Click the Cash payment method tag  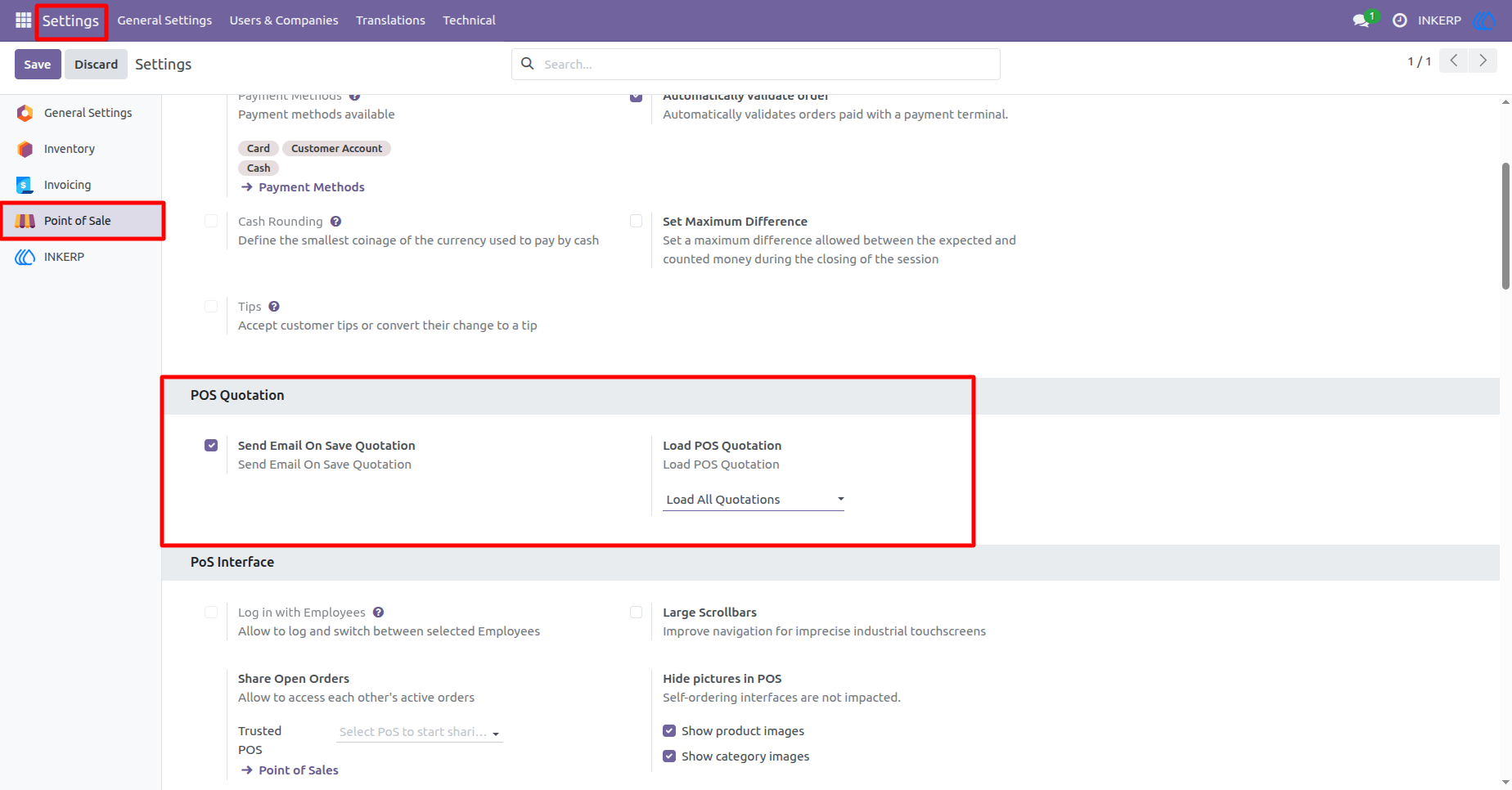pyautogui.click(x=259, y=168)
